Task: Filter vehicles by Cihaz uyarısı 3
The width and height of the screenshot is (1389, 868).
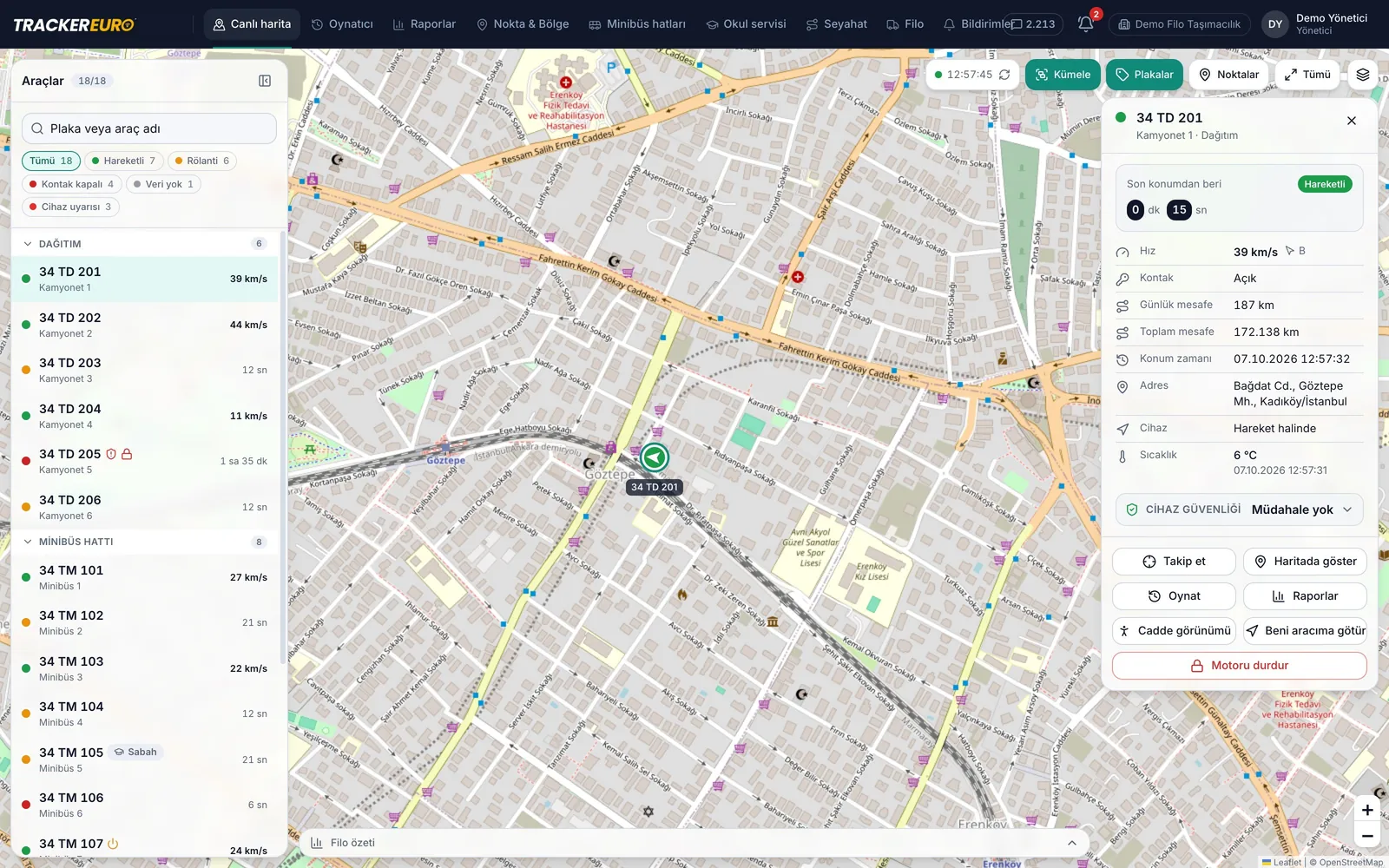Action: (x=70, y=207)
